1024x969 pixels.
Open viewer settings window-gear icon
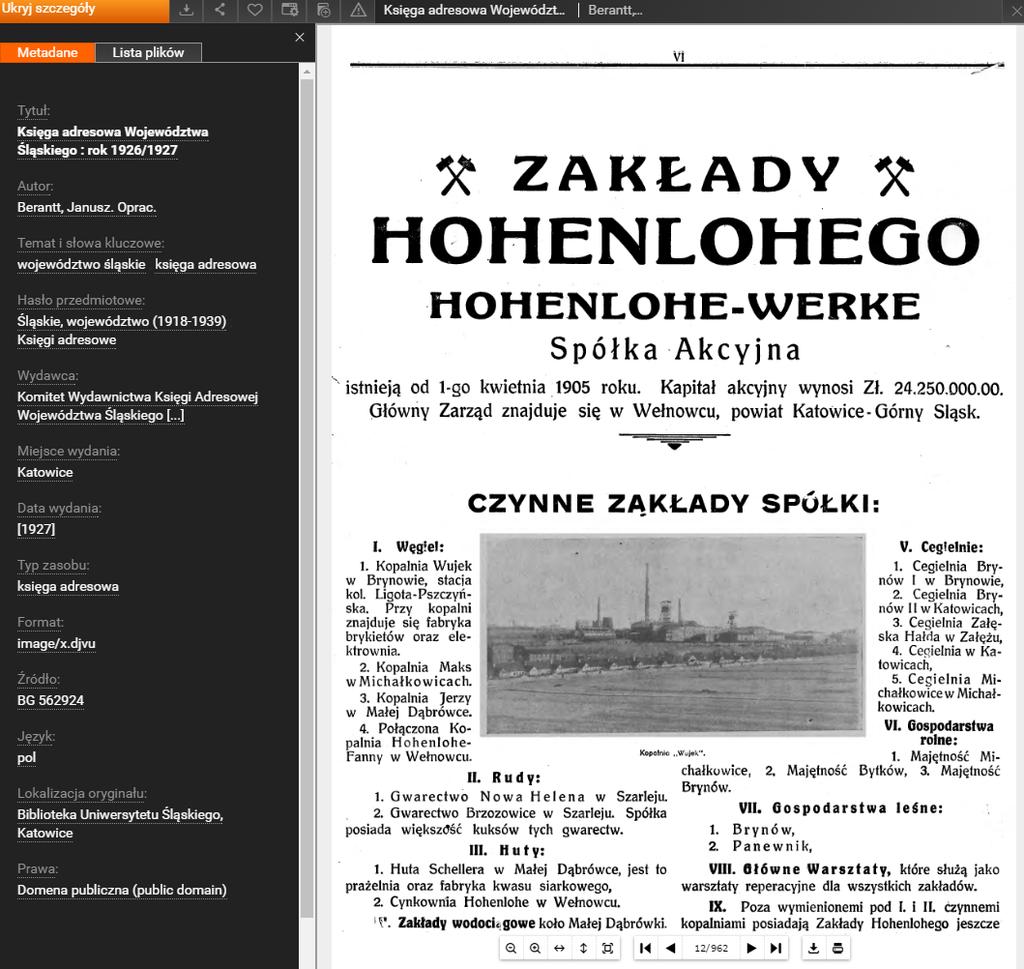tap(289, 10)
